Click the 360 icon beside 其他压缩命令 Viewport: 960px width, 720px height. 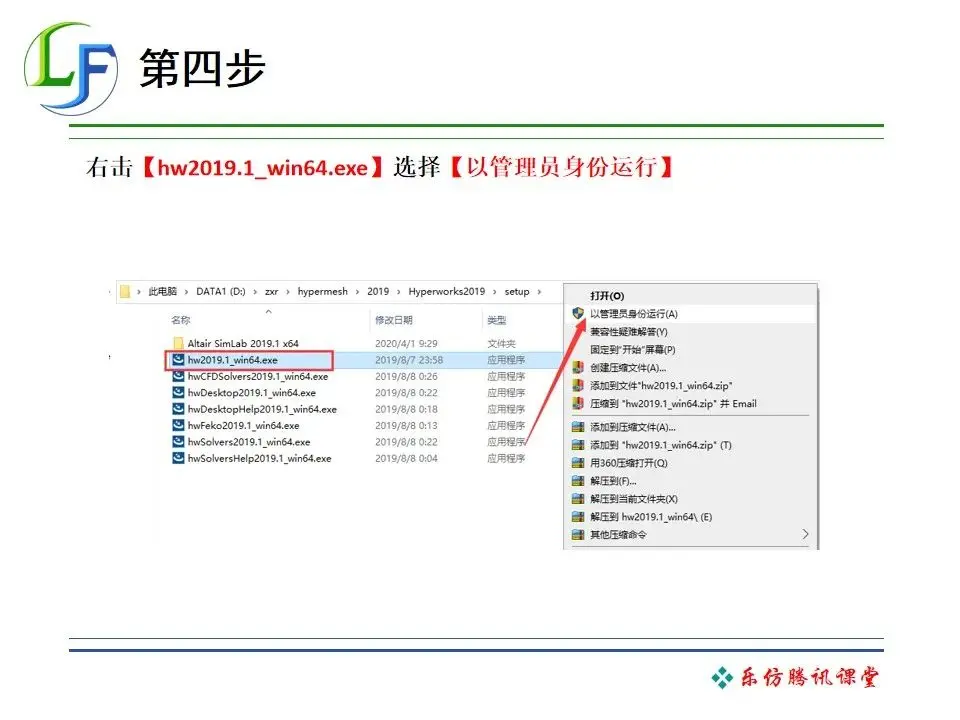(578, 534)
